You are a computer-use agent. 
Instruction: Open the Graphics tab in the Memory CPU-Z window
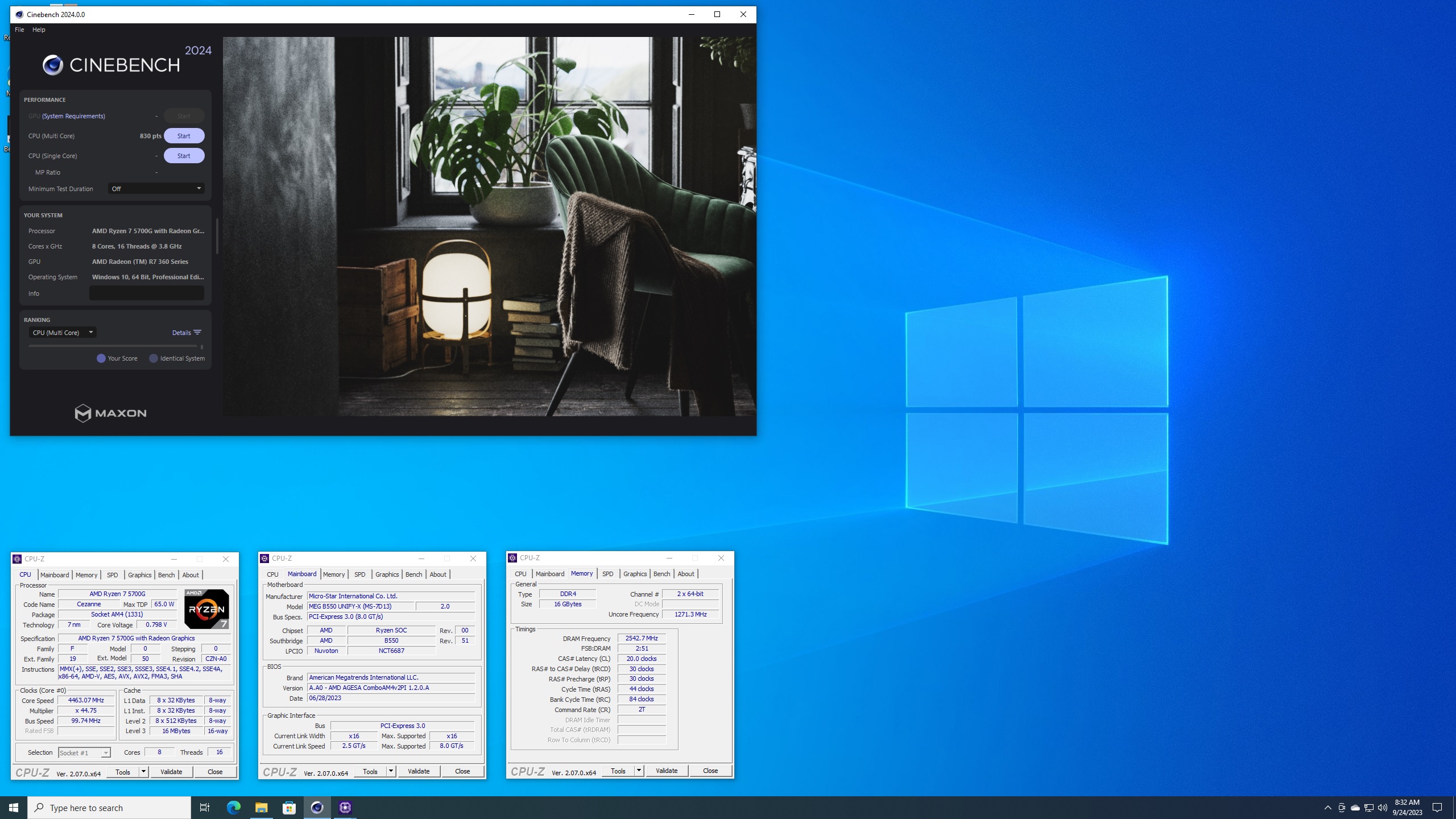[x=635, y=574]
